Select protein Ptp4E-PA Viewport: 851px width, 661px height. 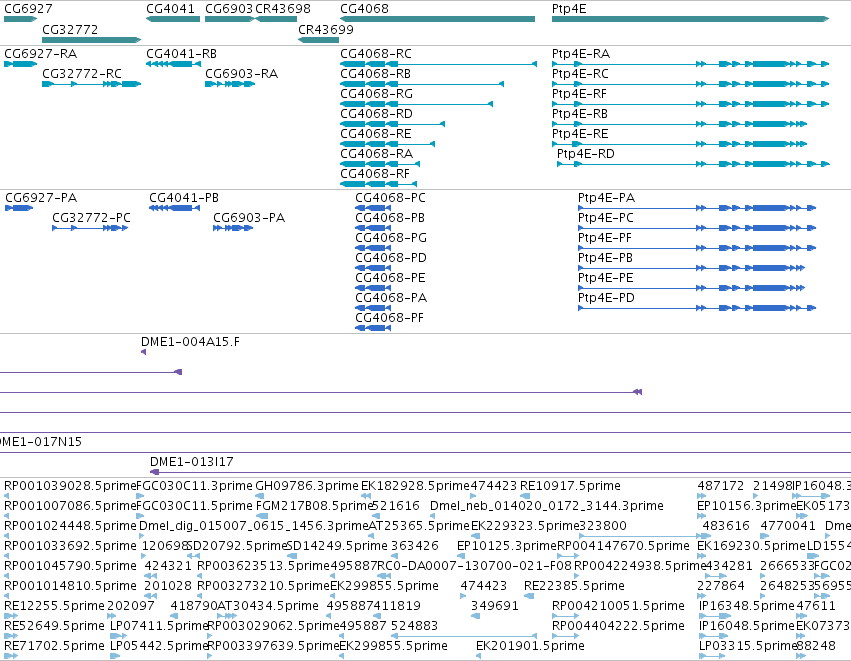[697, 208]
